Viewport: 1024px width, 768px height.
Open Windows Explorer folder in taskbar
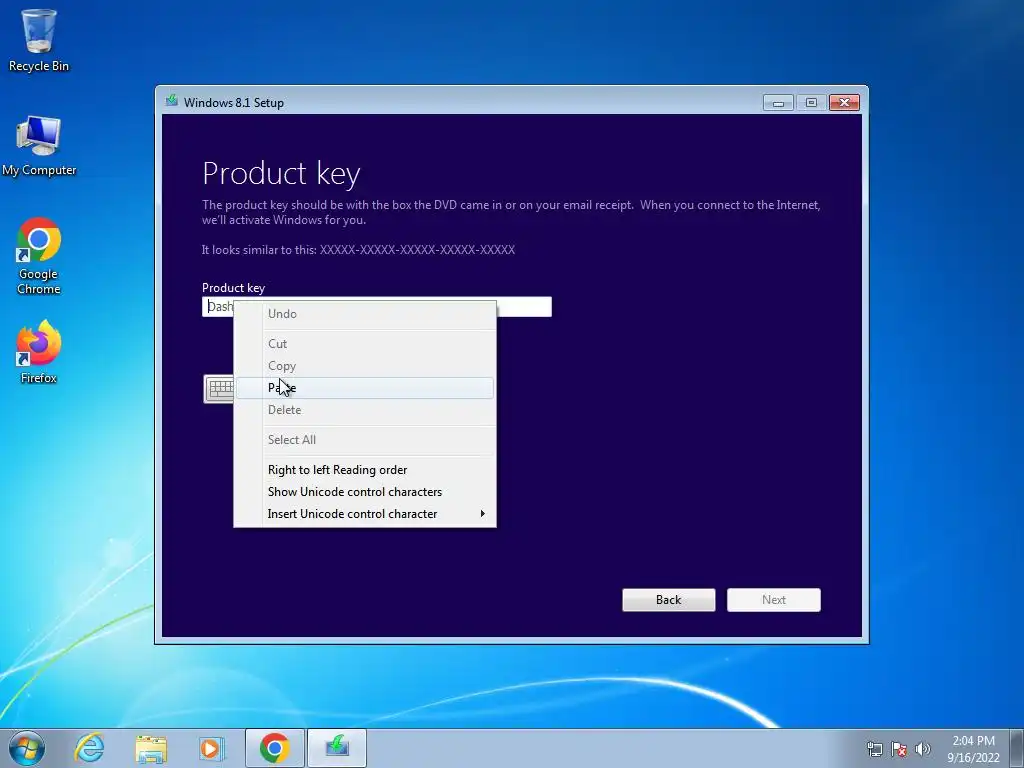[x=151, y=748]
